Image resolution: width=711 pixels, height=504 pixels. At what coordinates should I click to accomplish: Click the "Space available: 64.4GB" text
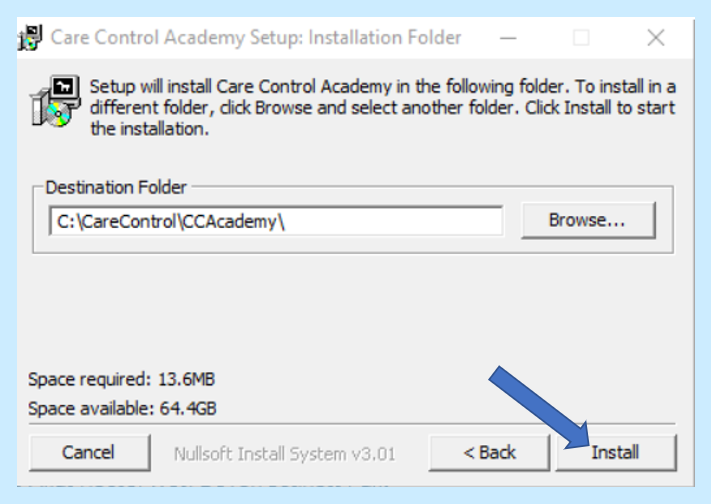122,408
